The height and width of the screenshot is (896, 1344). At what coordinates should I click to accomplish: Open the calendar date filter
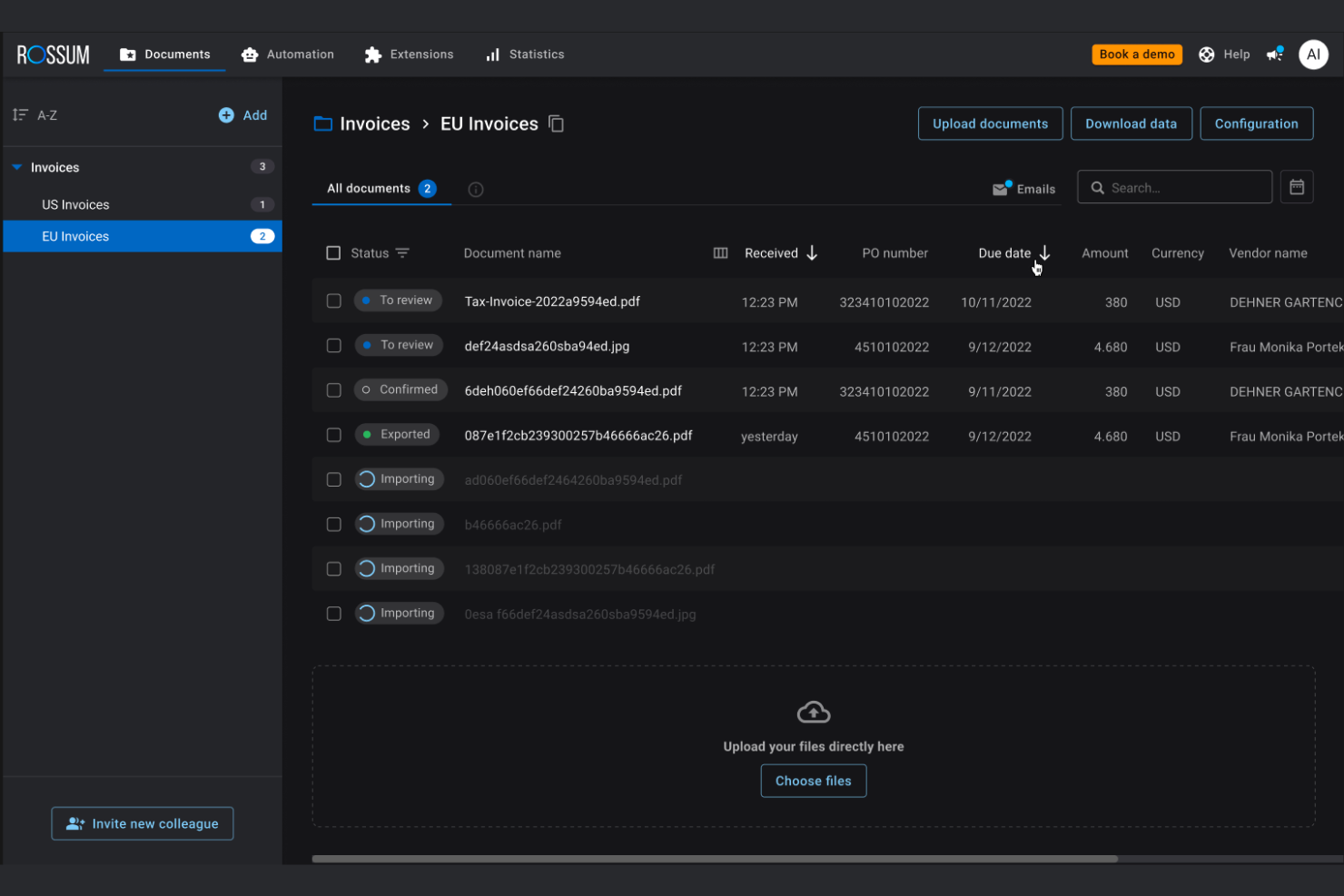(x=1297, y=186)
